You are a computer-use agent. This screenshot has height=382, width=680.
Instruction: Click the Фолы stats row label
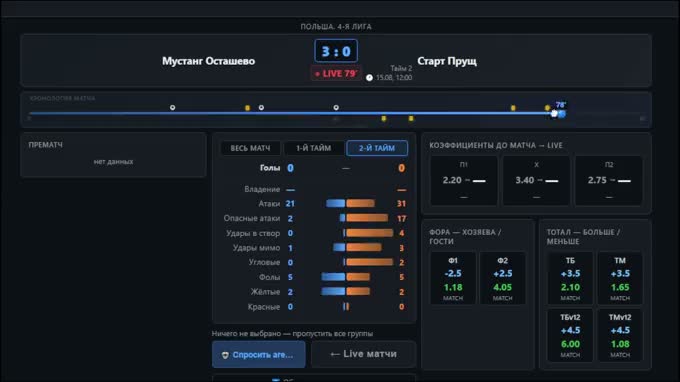269,277
